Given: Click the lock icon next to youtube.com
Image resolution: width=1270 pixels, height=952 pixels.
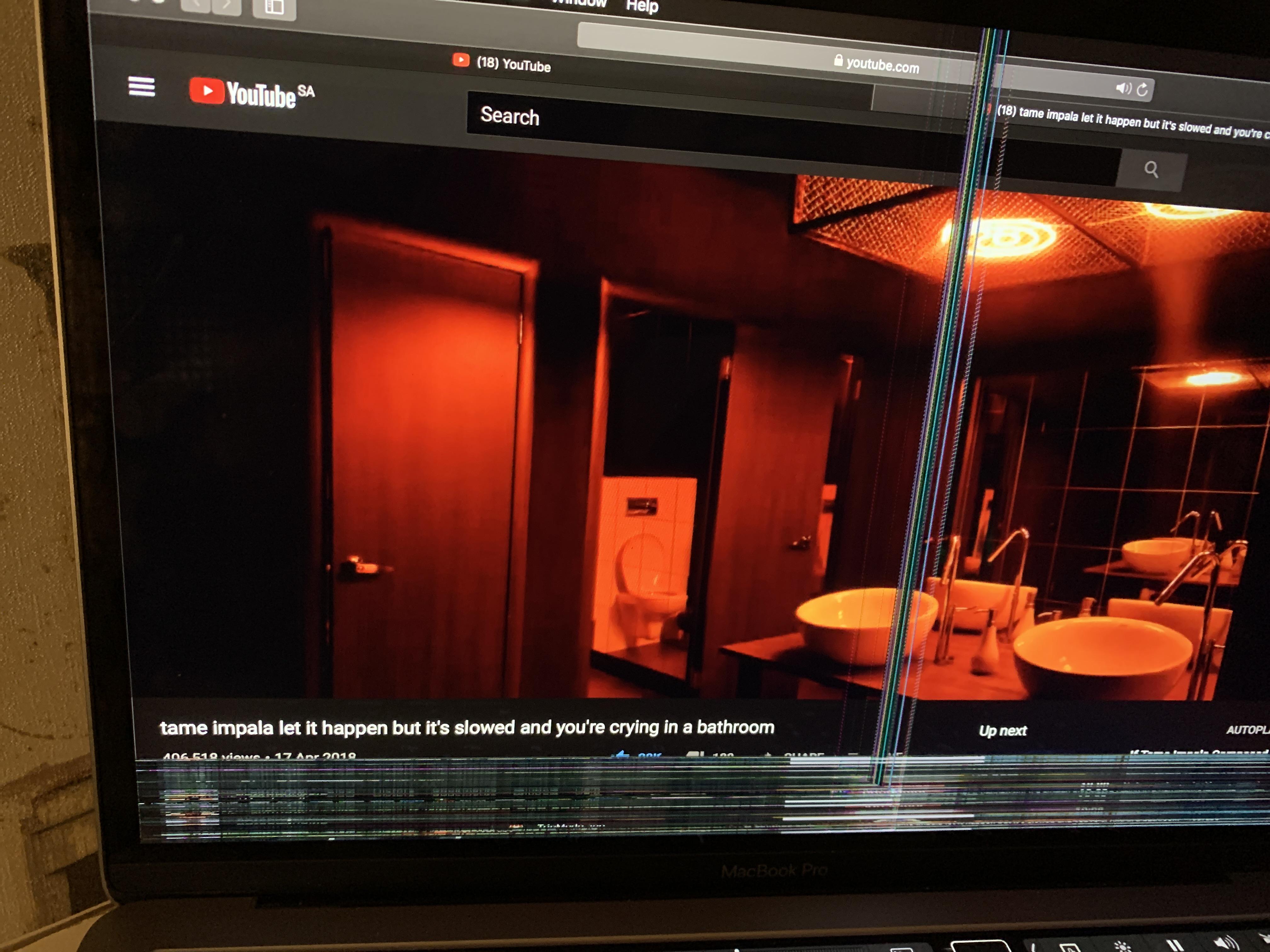Looking at the screenshot, I should [x=838, y=60].
